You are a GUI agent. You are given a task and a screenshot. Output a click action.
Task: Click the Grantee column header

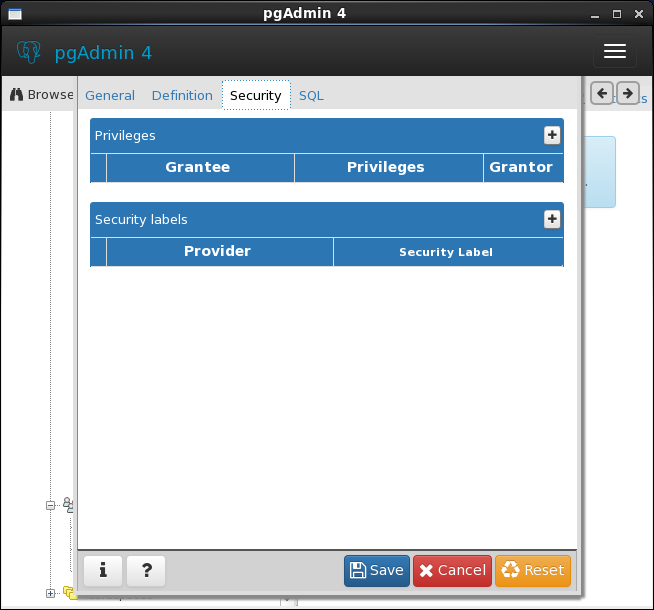click(198, 167)
